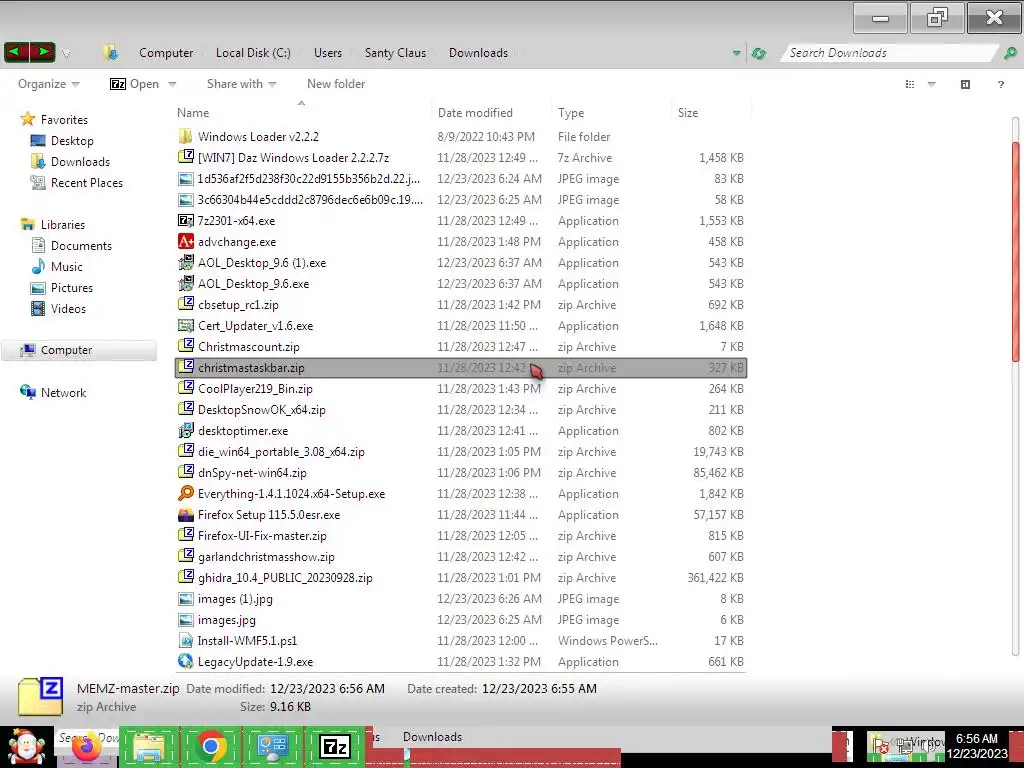Open Downloads in Favorites
This screenshot has height=768, width=1024.
click(80, 161)
